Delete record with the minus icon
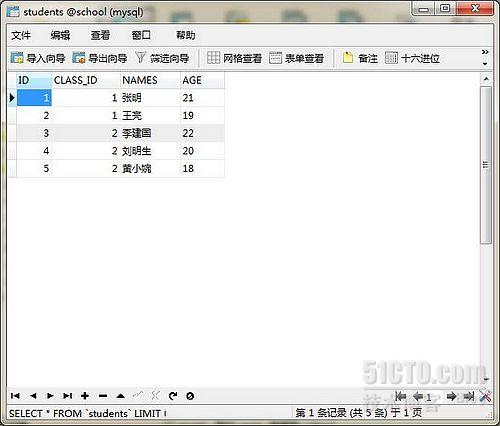Screen dimensions: 500x426 [x=103, y=396]
